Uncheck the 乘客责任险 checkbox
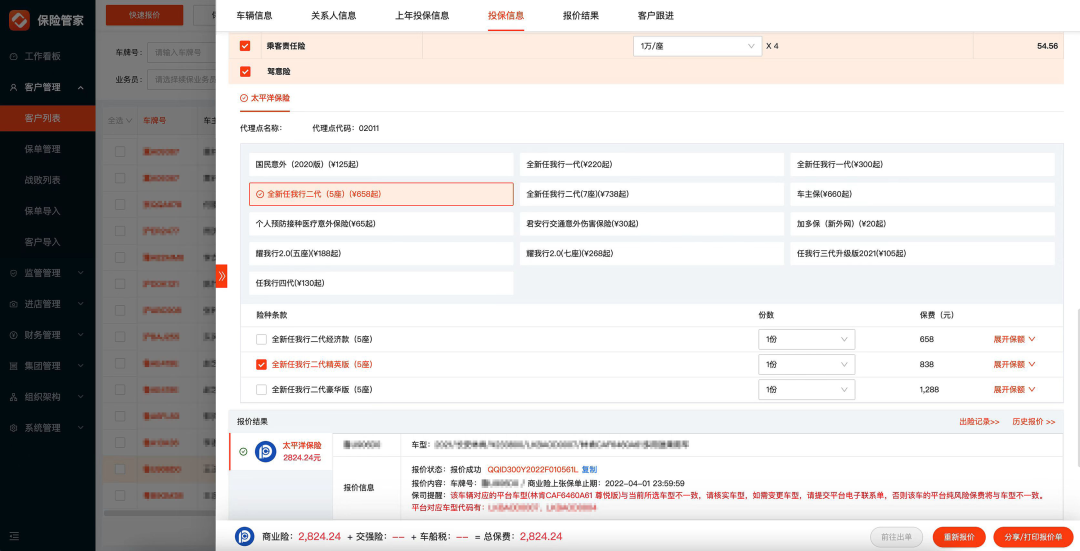 245,46
